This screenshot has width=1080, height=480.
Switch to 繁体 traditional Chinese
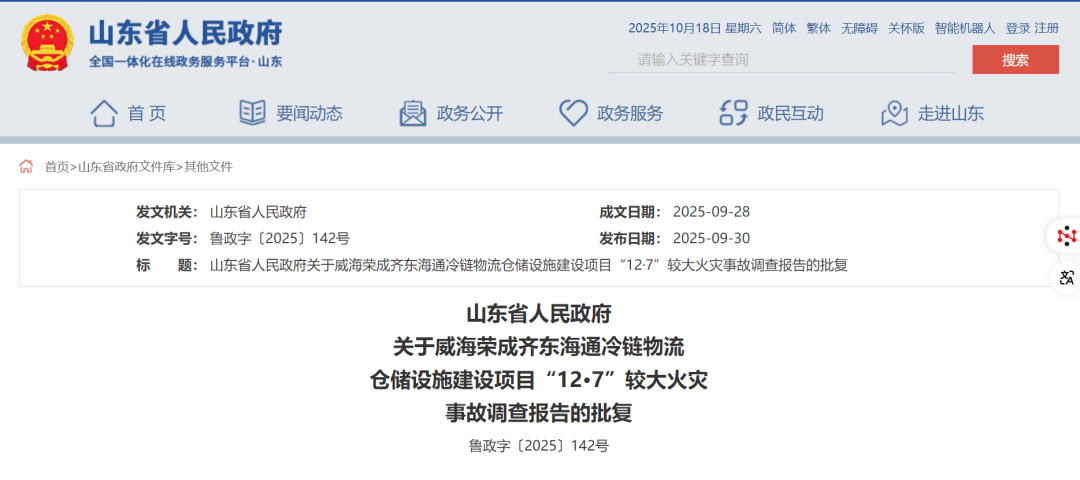(818, 28)
